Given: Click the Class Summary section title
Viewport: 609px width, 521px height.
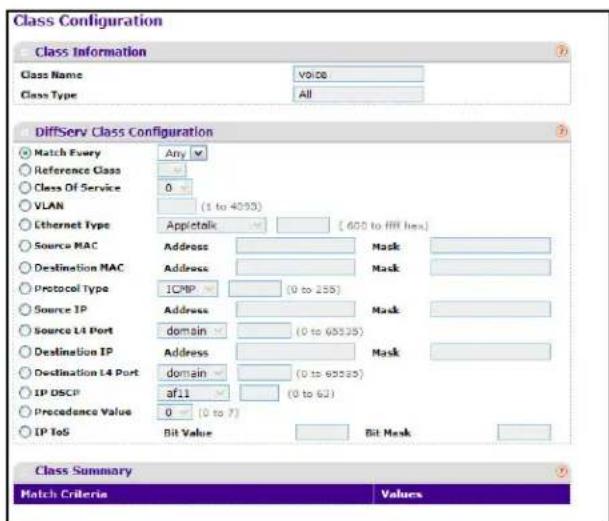Looking at the screenshot, I should [84, 470].
